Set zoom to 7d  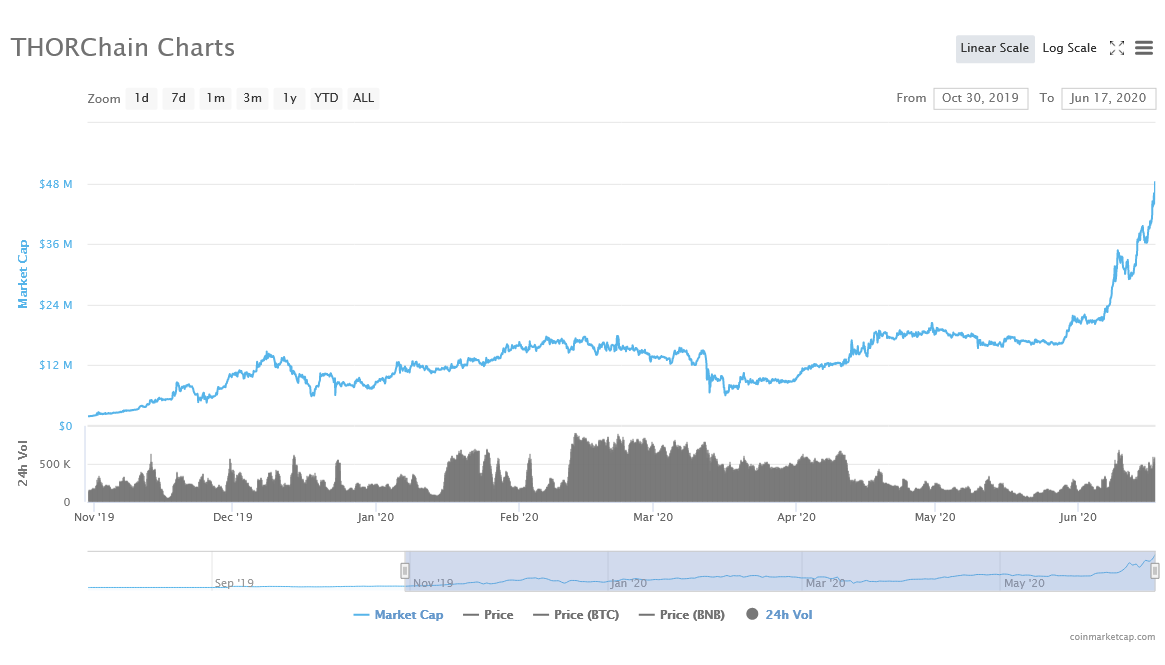178,98
